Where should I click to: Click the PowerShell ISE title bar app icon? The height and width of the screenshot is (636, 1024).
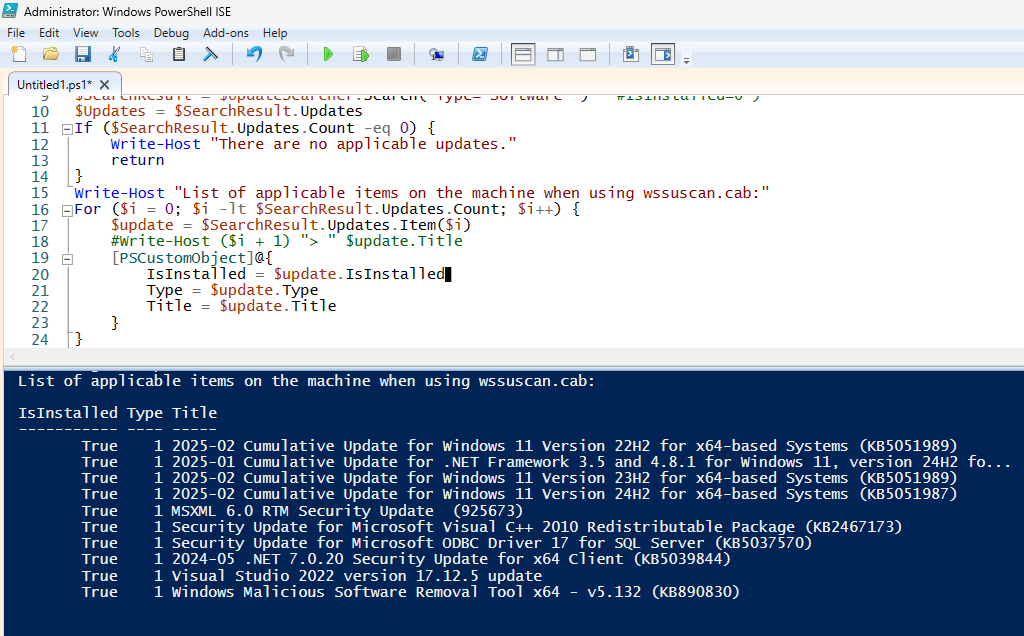(x=10, y=10)
